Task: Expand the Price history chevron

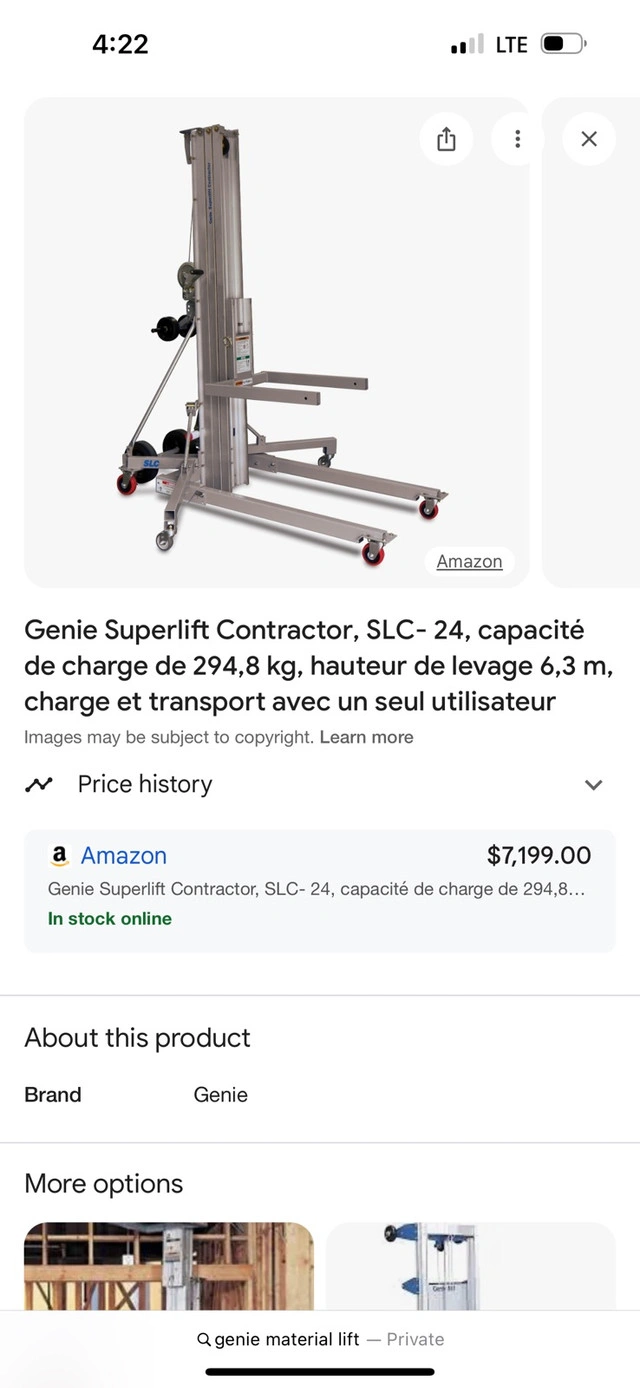Action: point(593,785)
